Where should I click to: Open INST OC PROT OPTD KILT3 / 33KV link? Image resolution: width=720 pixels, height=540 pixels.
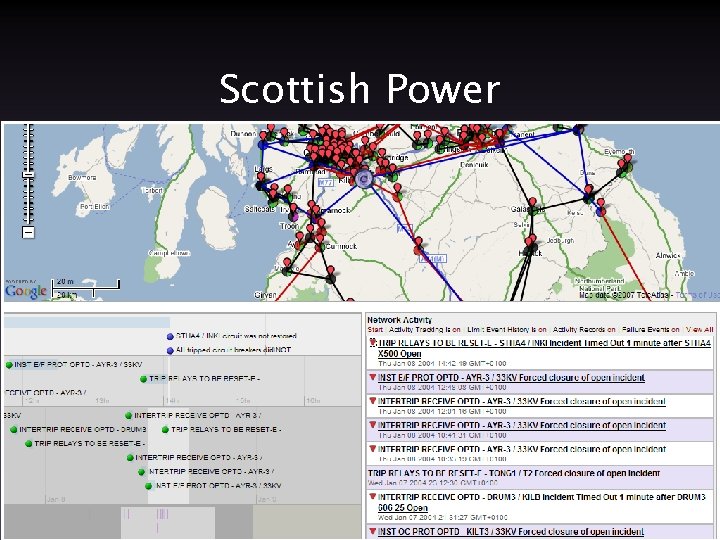coord(511,532)
